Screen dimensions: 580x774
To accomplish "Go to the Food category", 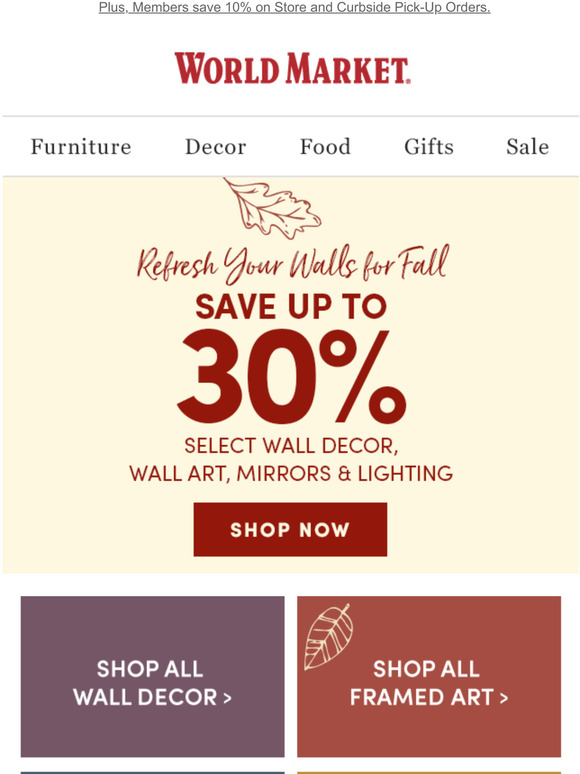I will (x=325, y=147).
